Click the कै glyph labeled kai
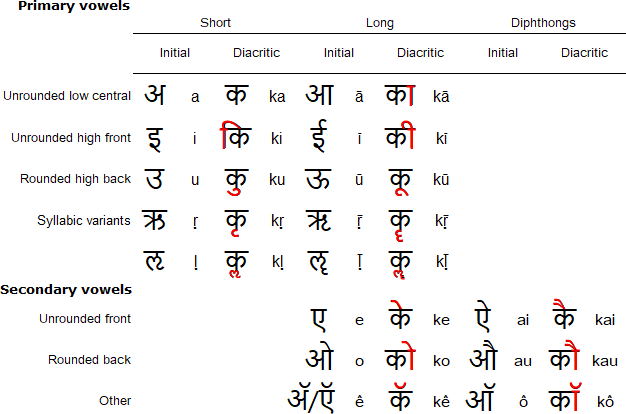The height and width of the screenshot is (414, 626). click(565, 314)
